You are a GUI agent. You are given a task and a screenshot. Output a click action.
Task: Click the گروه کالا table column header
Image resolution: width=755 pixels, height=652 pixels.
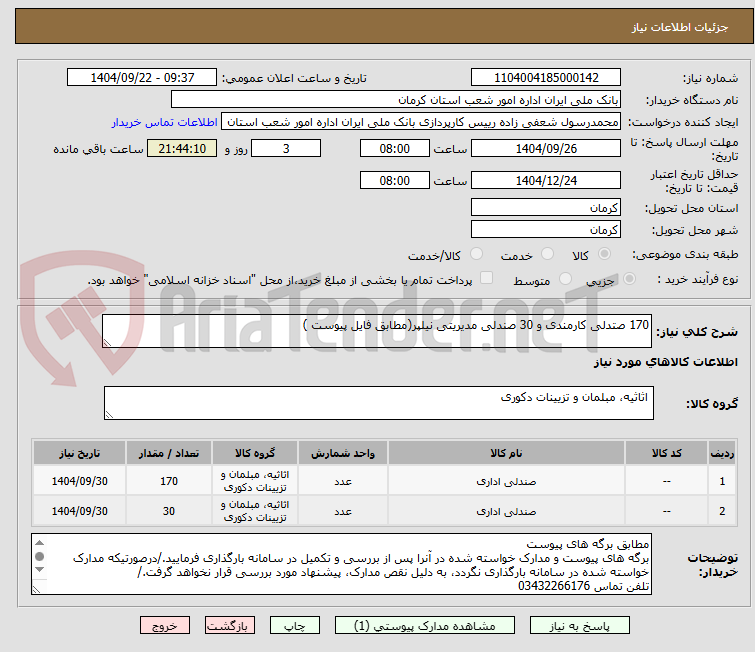(x=255, y=453)
